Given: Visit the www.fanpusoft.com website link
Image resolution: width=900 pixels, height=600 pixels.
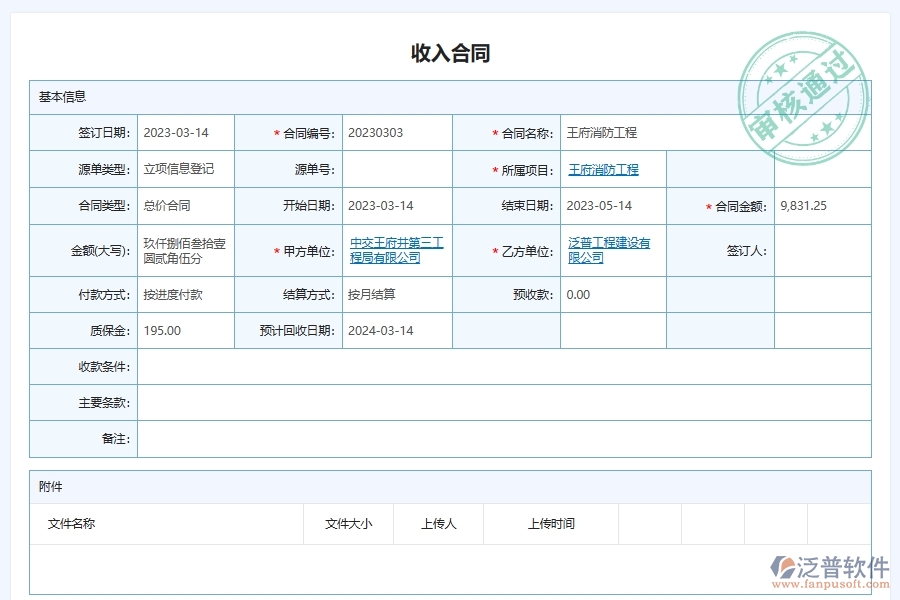Looking at the screenshot, I should click(x=829, y=586).
